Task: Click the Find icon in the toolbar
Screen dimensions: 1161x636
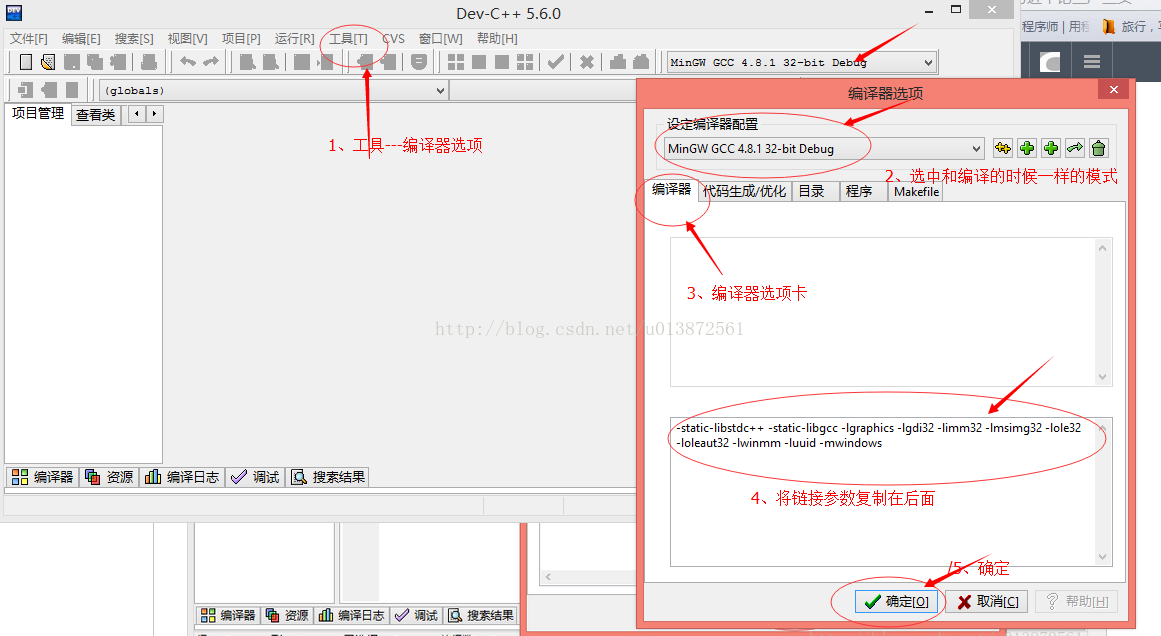Action: [247, 62]
